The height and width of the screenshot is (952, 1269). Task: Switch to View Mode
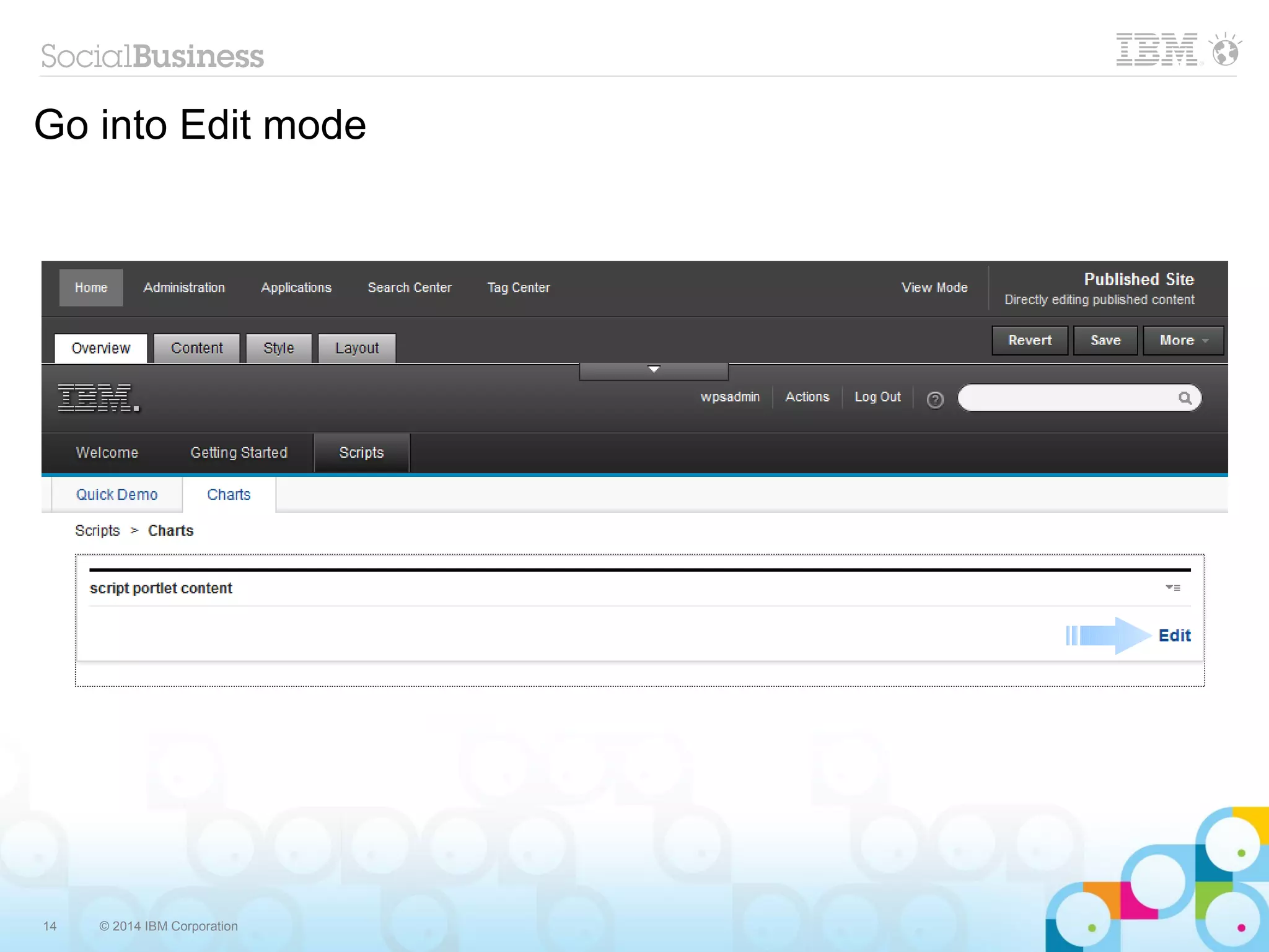pyautogui.click(x=934, y=287)
